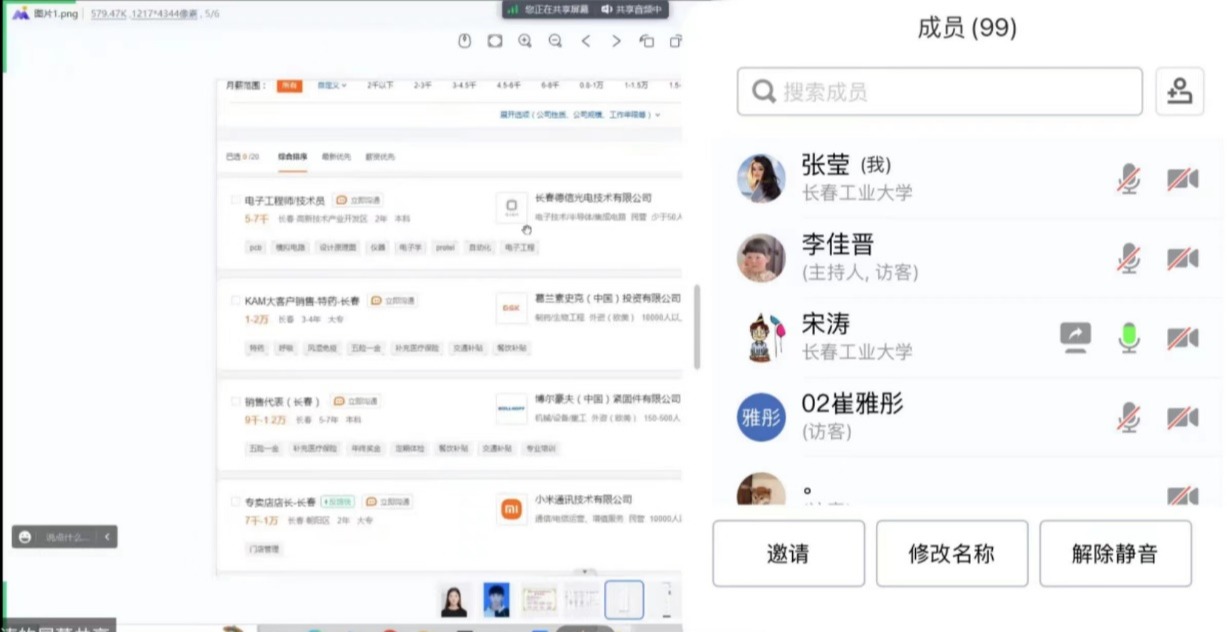Expand the 展开选项 filter options
Viewport: 1227px width, 632px height.
(x=580, y=115)
